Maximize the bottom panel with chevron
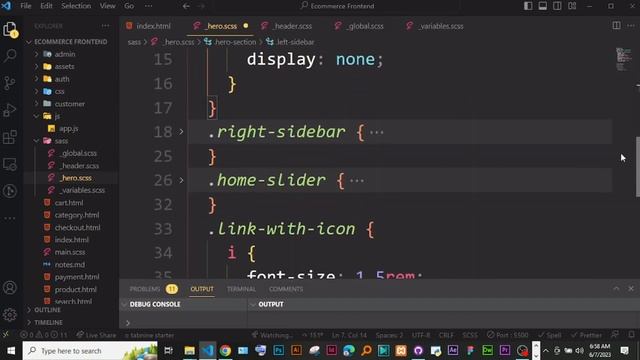 pyautogui.click(x=616, y=289)
